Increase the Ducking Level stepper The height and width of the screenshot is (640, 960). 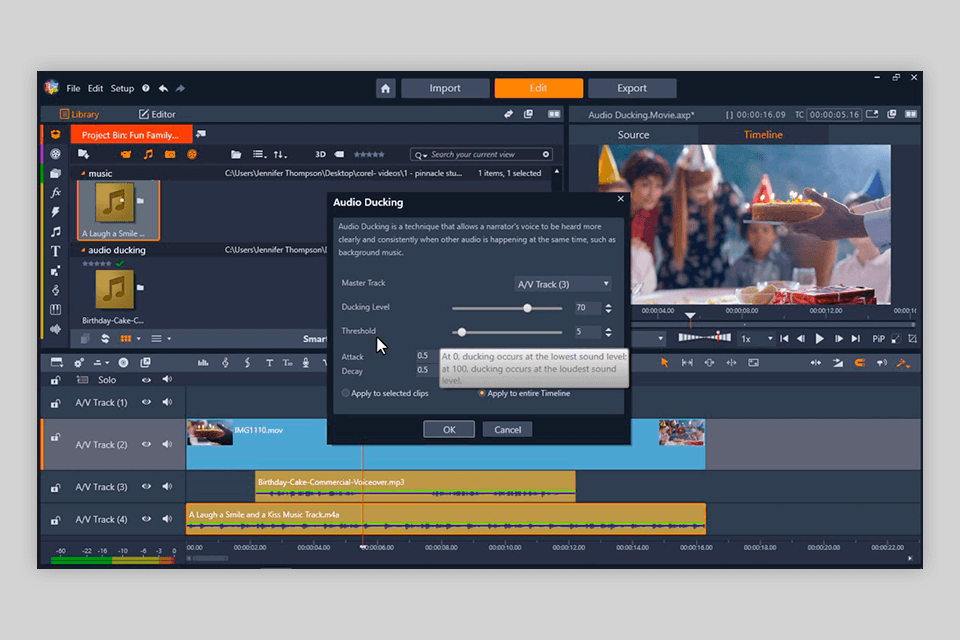click(x=609, y=305)
